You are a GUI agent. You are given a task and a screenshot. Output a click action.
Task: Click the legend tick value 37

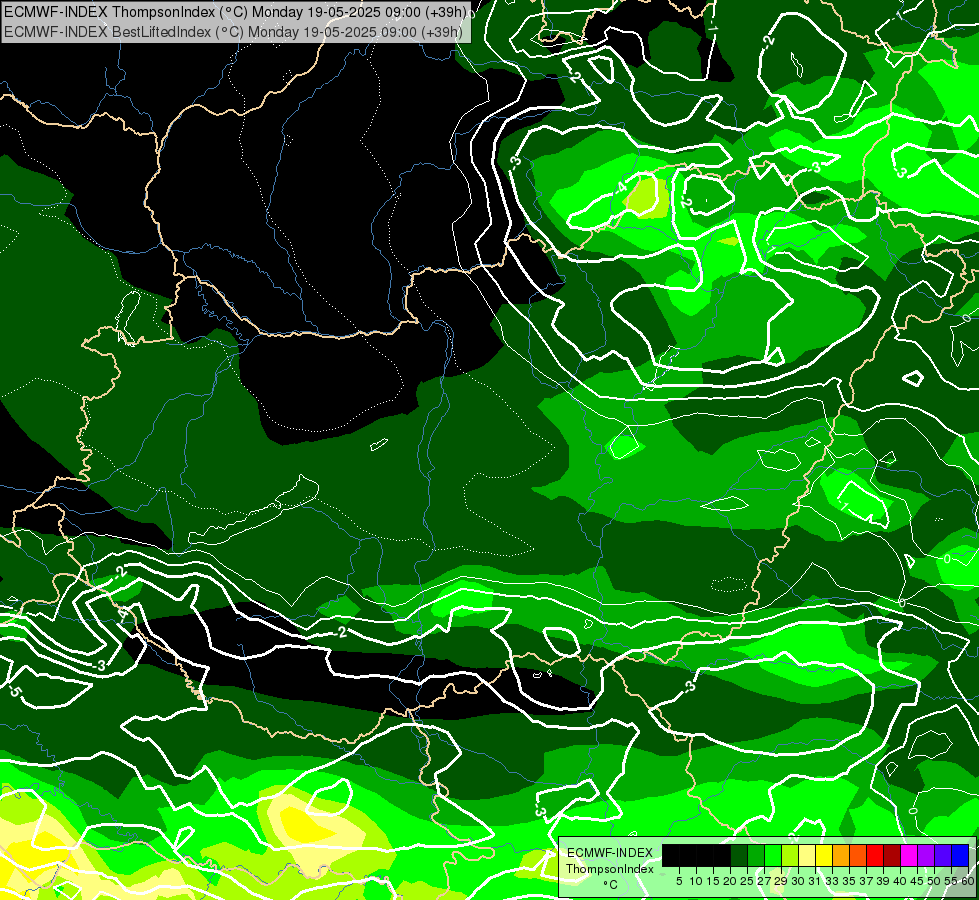coord(867,881)
